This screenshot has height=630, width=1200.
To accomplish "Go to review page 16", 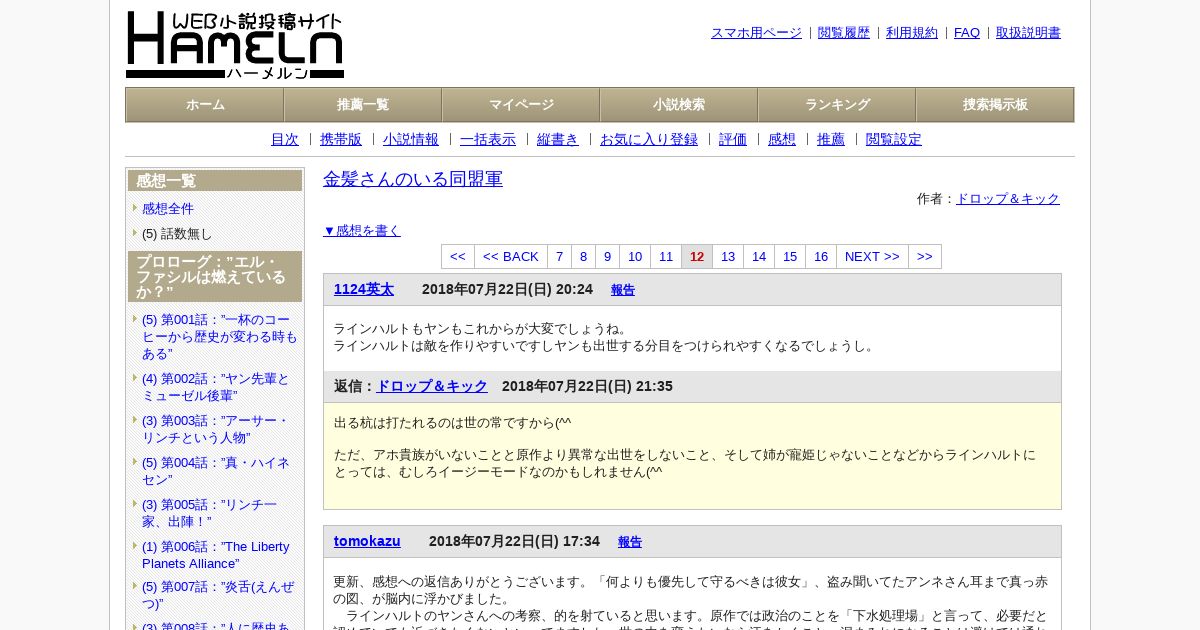I will [x=821, y=257].
